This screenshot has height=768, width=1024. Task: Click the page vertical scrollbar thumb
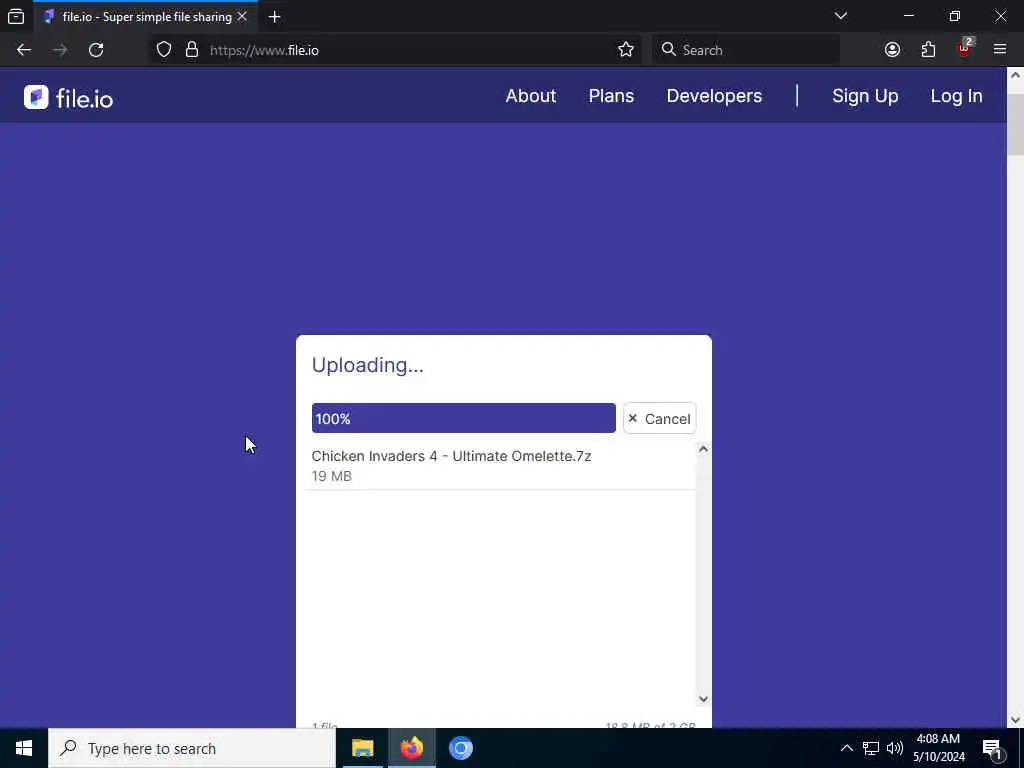click(x=1015, y=124)
